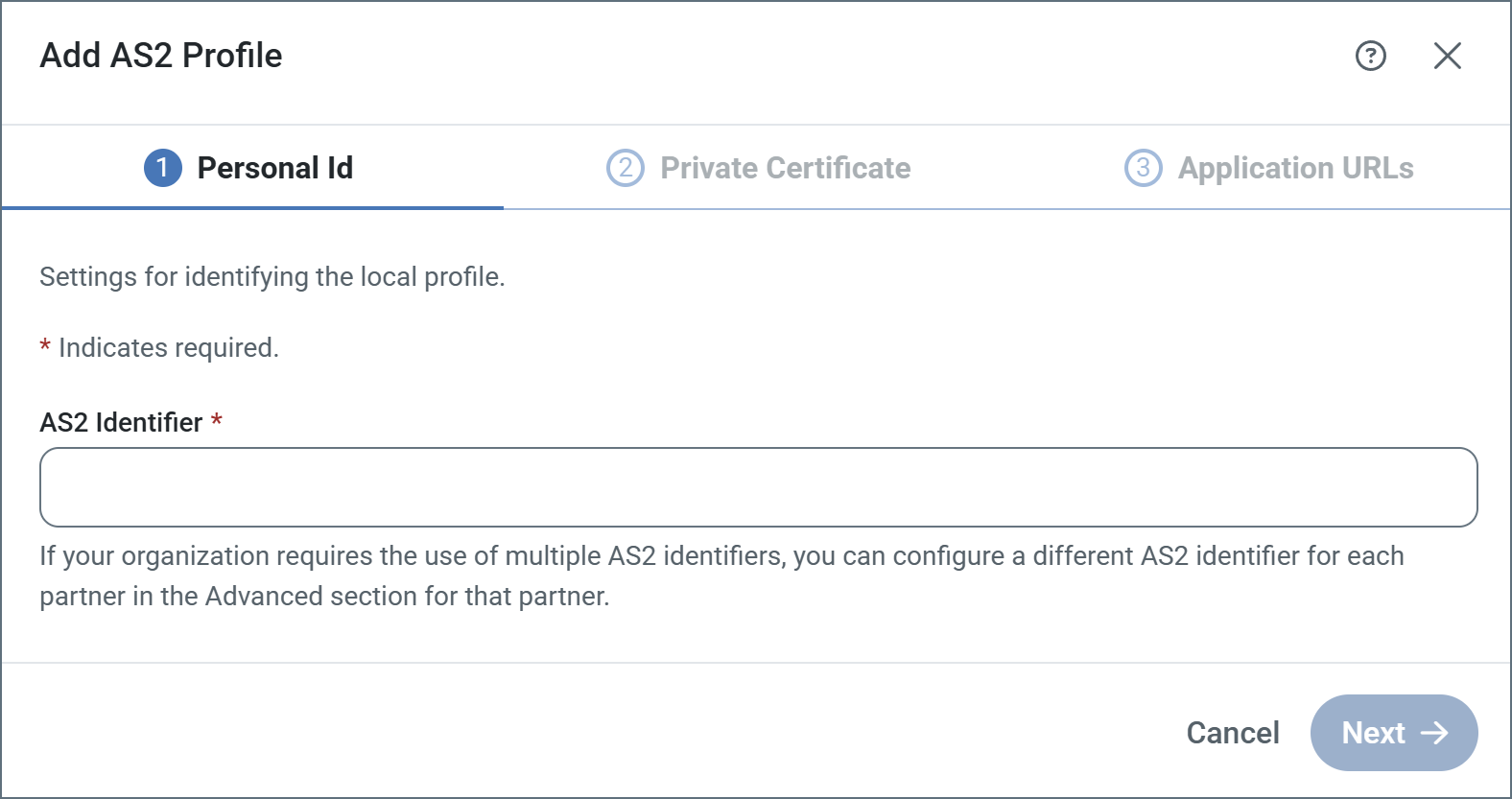Click the Add AS2 Profile title
This screenshot has width=1512, height=799.
[x=161, y=56]
